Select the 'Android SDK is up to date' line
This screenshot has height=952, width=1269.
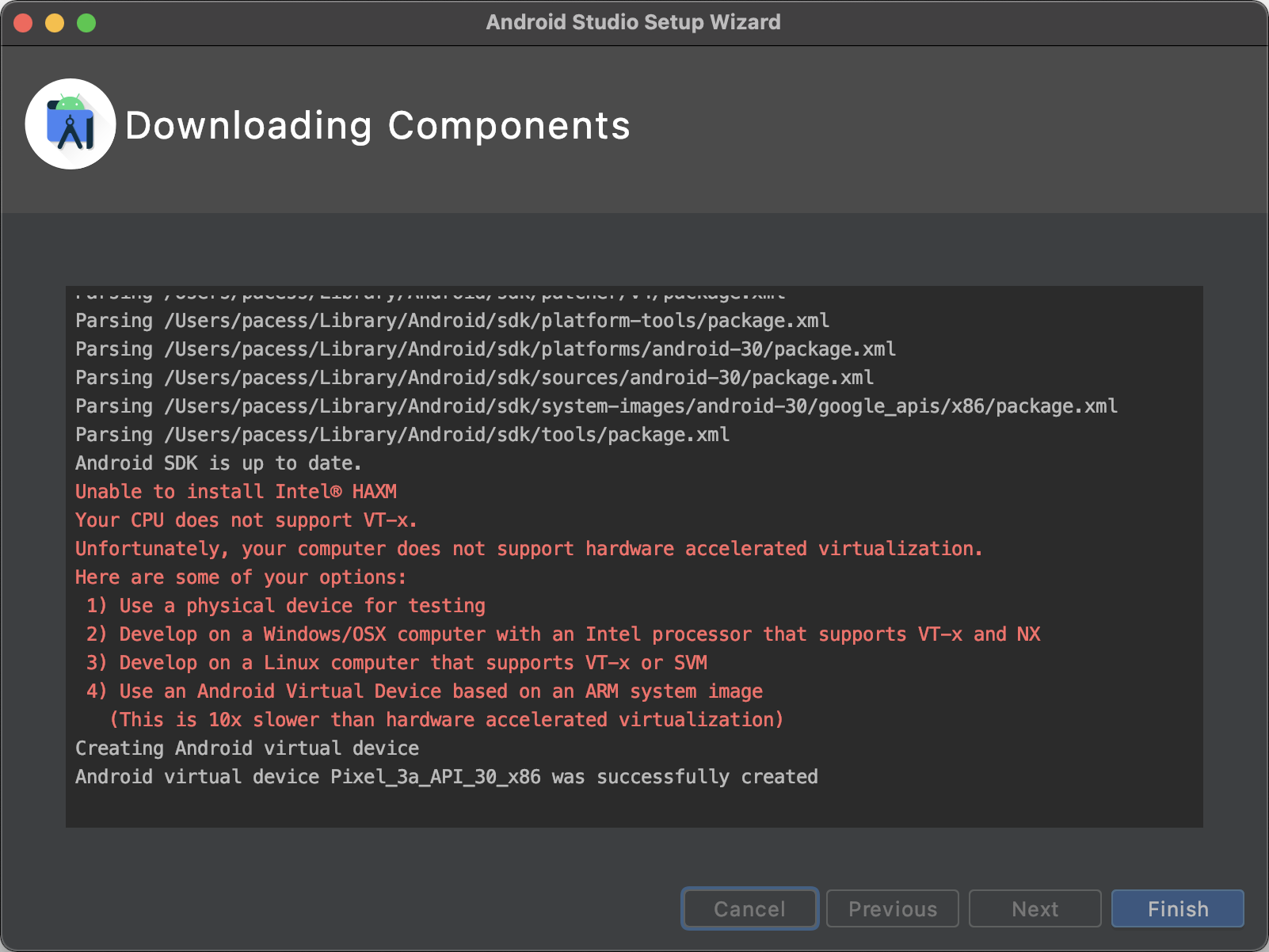point(218,463)
